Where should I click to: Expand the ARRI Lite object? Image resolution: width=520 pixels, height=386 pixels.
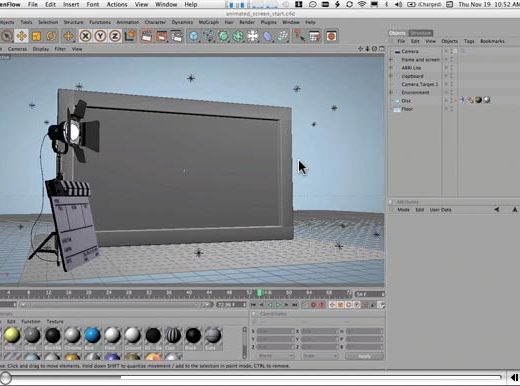(391, 68)
